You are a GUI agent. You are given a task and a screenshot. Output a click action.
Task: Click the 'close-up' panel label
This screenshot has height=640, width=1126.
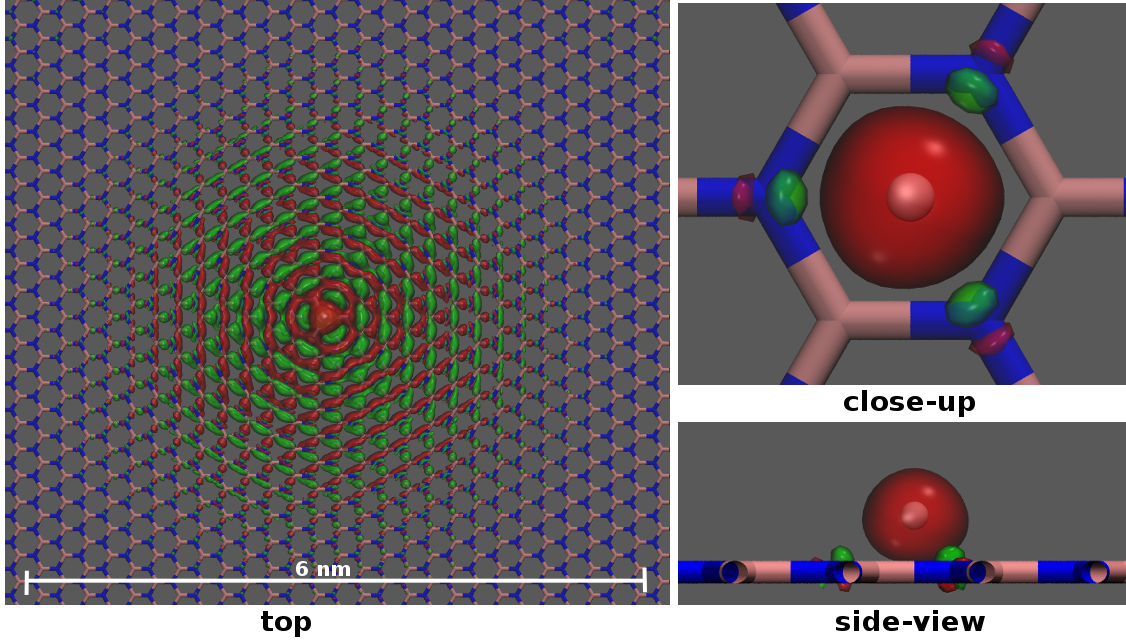909,402
